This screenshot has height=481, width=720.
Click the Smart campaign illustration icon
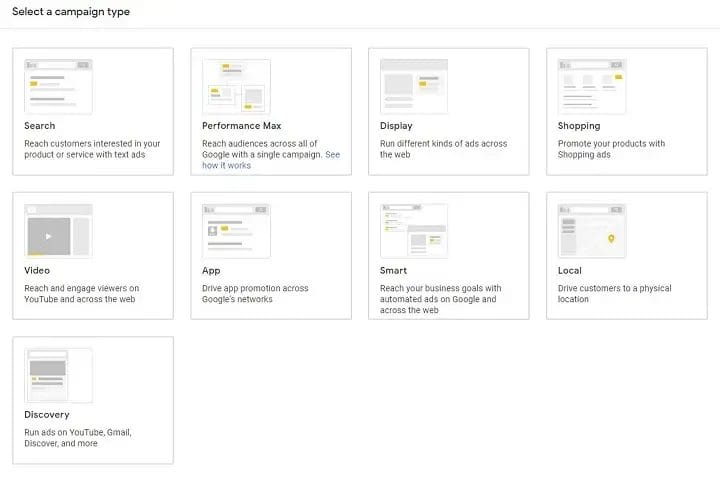click(414, 231)
